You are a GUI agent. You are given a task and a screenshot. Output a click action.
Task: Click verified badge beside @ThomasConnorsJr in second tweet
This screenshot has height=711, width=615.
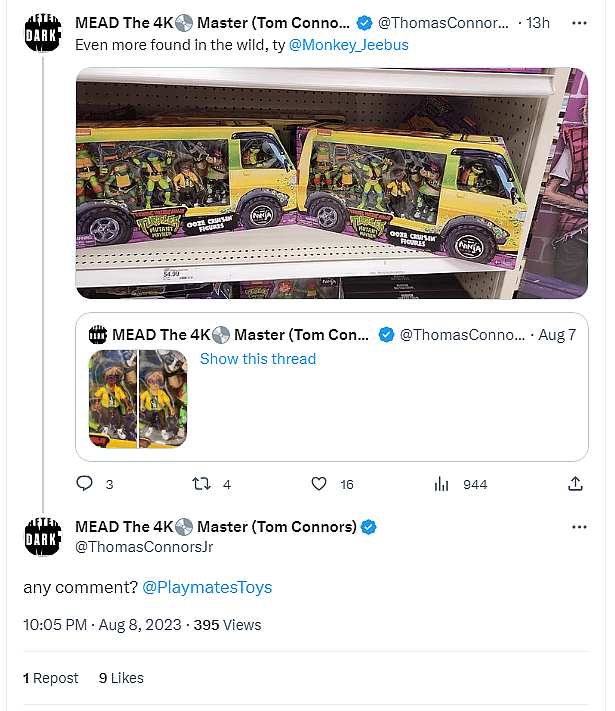click(369, 527)
